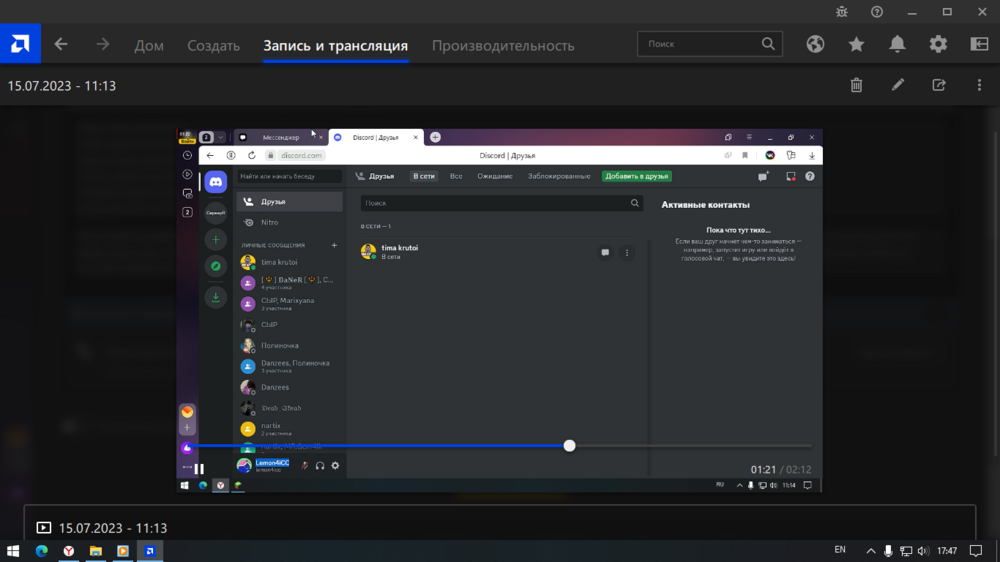Open the media player taskbar icon
The height and width of the screenshot is (562, 1000).
pos(122,551)
